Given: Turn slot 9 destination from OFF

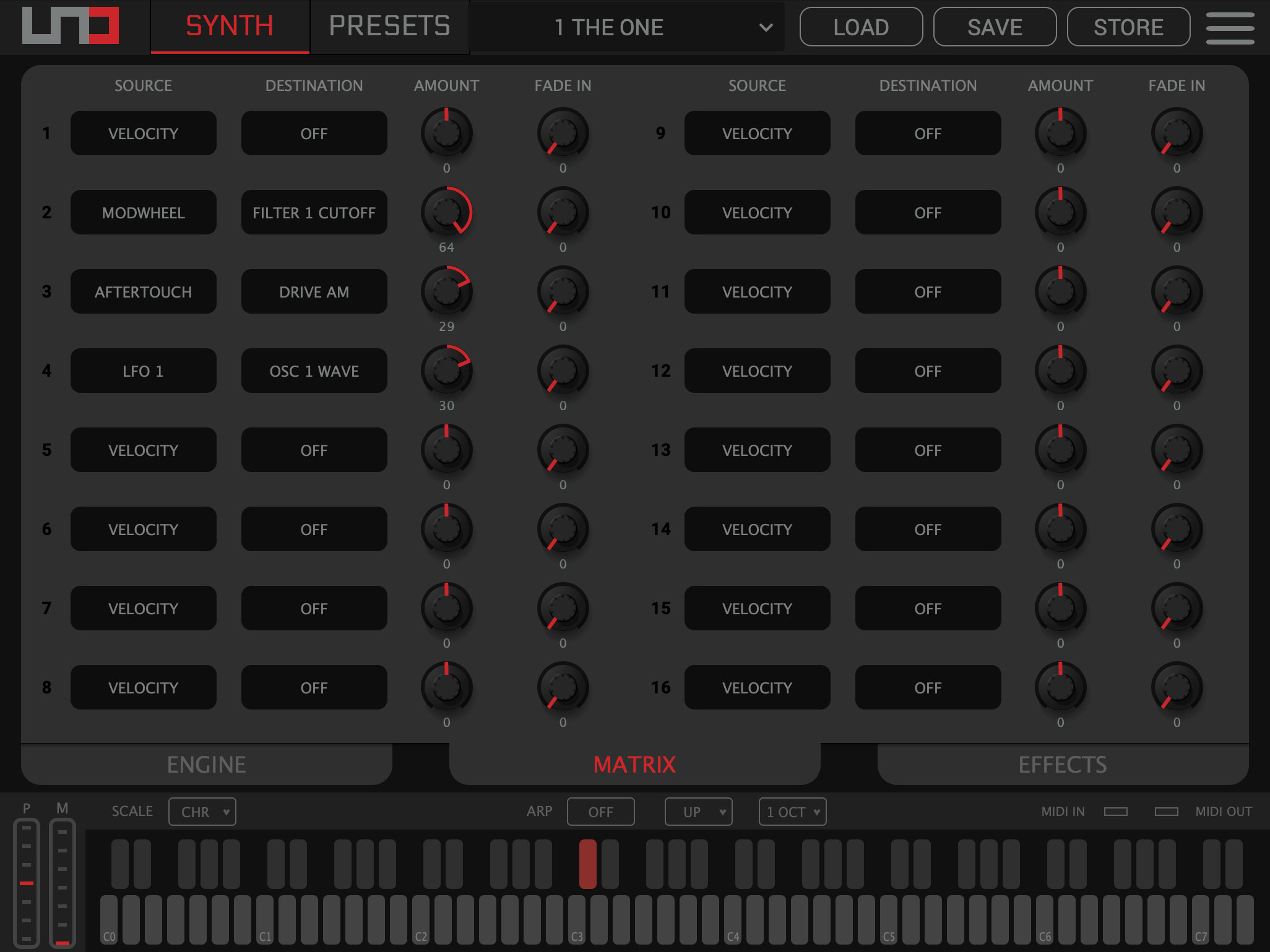Looking at the screenshot, I should coord(927,133).
